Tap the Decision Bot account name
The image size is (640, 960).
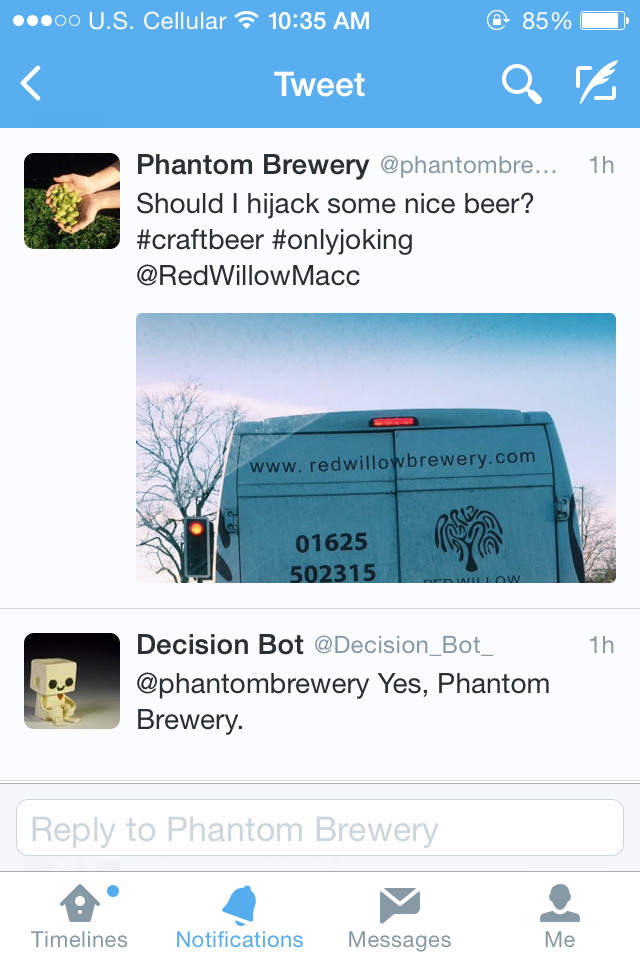[220, 645]
